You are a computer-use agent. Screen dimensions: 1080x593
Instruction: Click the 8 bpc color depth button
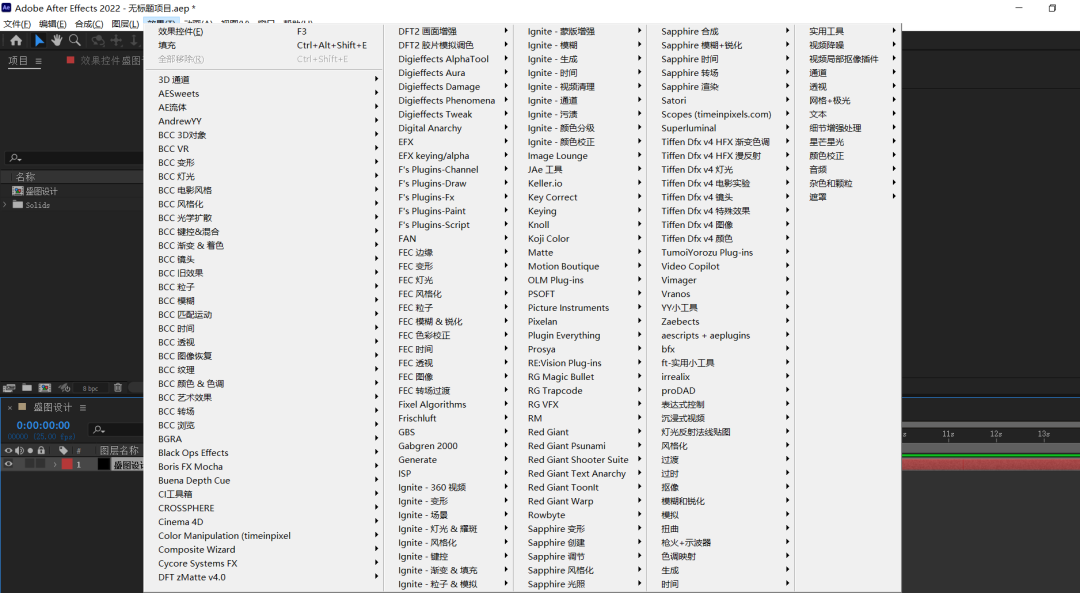tap(90, 388)
